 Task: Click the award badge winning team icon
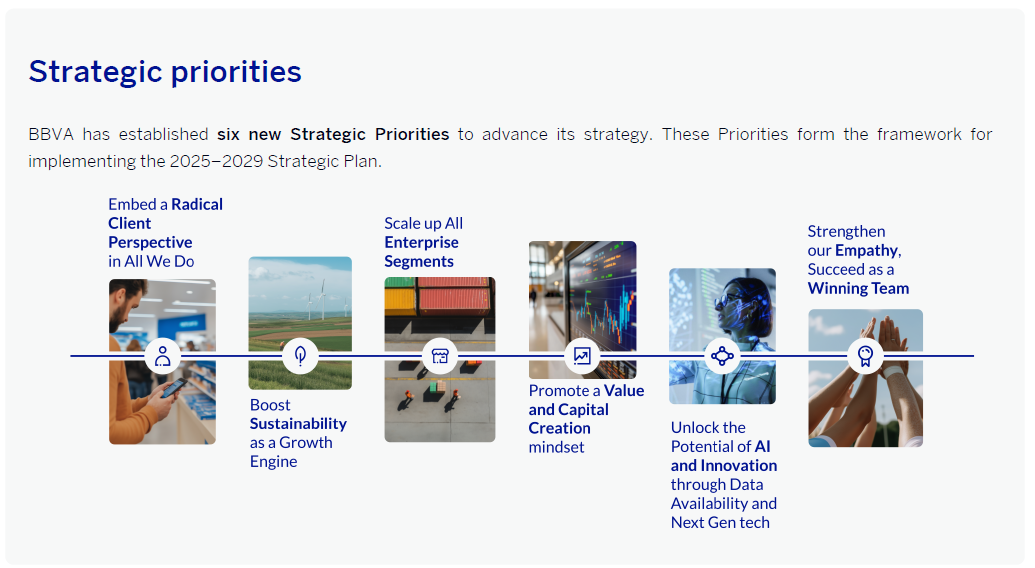pos(865,356)
